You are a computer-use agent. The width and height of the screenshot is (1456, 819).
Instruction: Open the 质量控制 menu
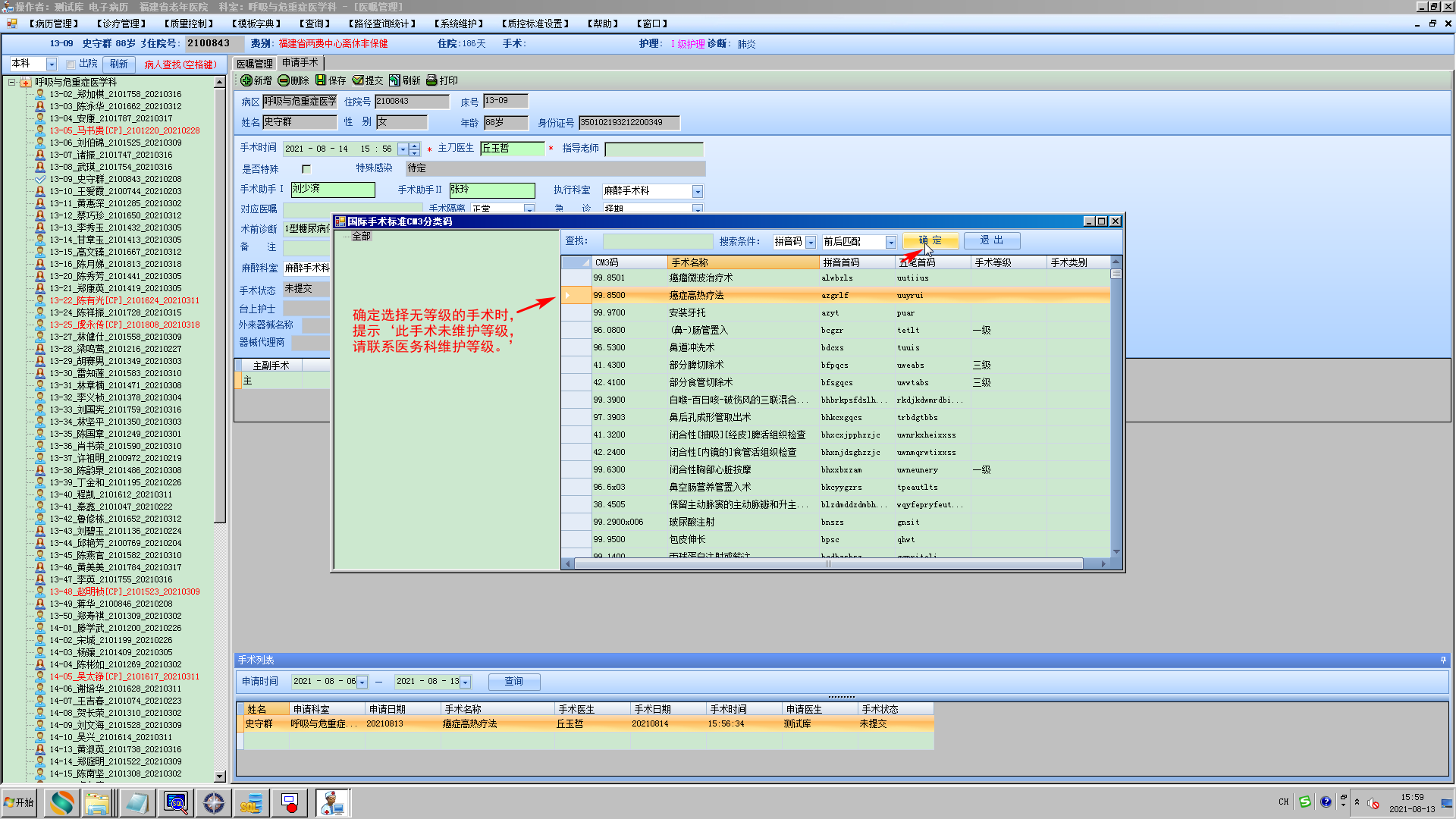[189, 24]
